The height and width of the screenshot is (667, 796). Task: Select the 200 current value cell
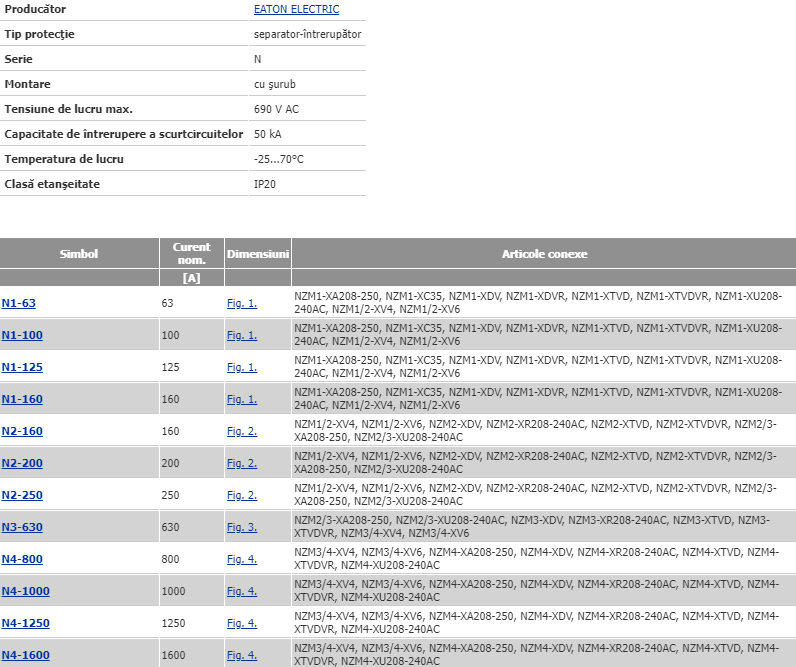pos(191,463)
